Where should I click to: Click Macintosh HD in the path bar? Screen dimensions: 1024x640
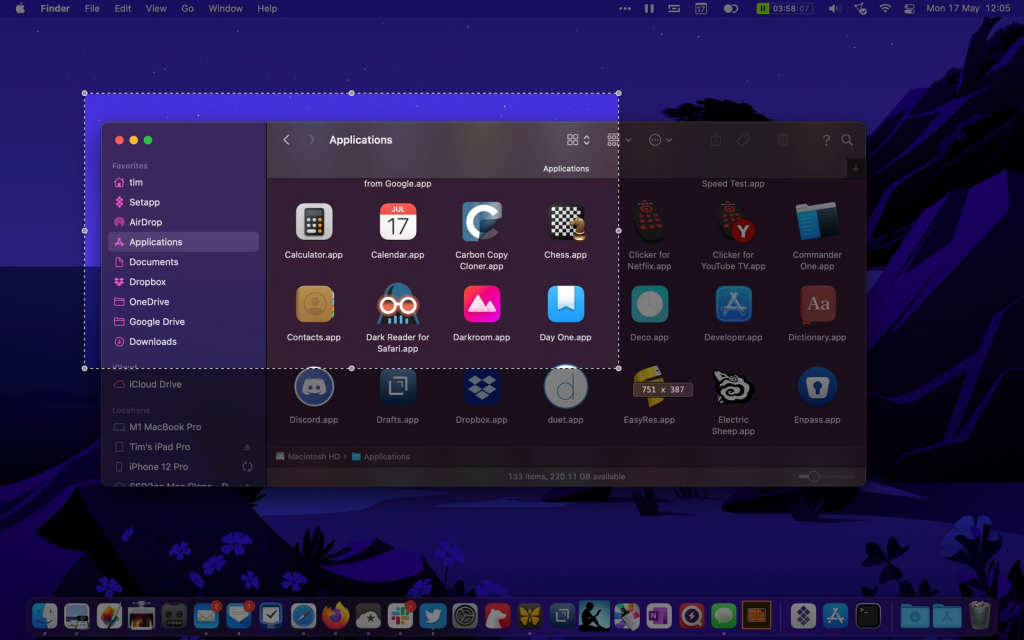[x=308, y=456]
